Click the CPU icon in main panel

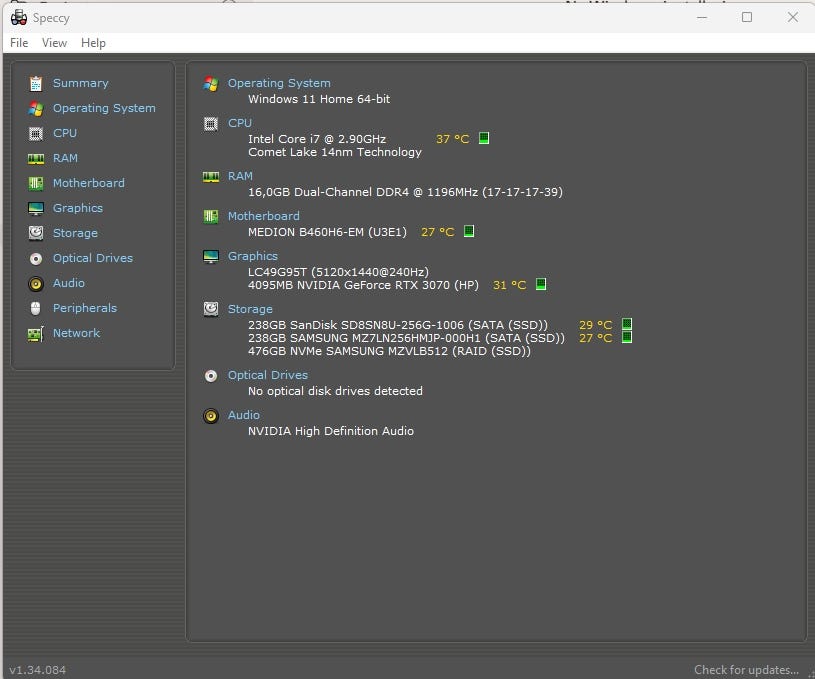click(x=211, y=124)
